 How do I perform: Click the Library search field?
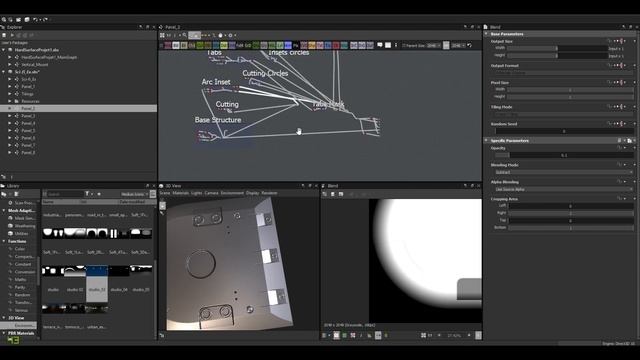point(65,194)
